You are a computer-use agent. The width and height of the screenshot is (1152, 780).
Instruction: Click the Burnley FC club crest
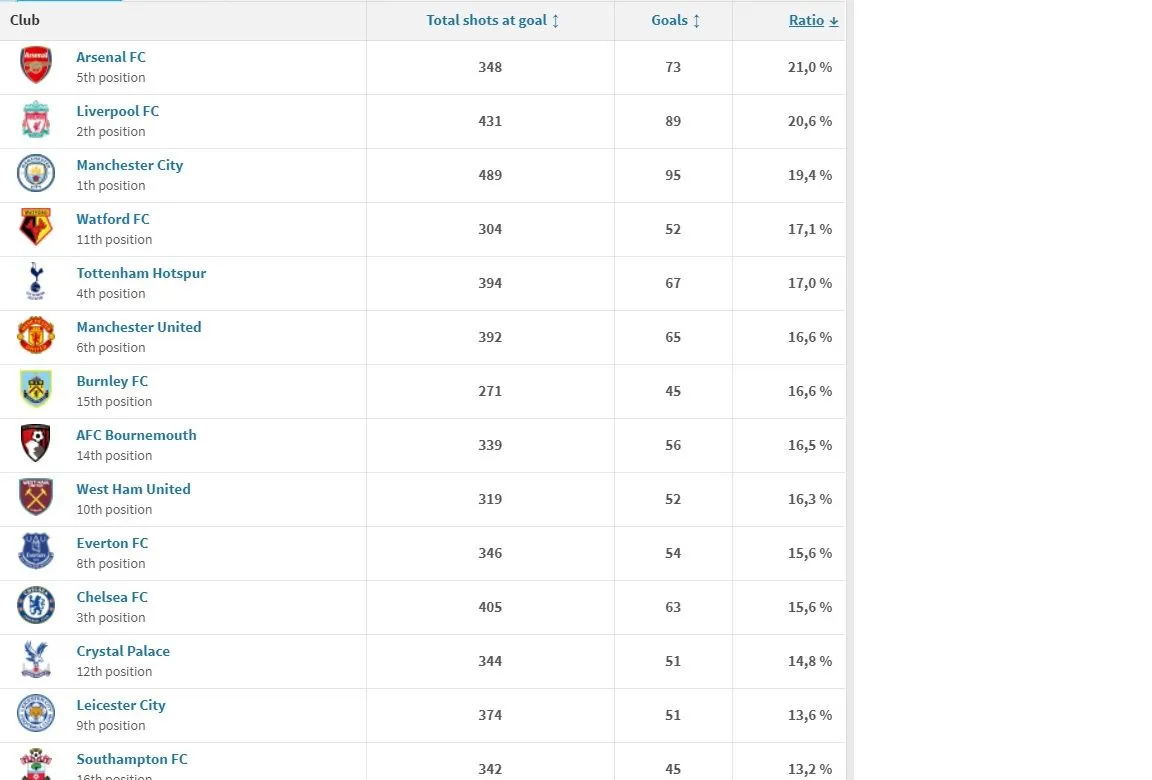pos(36,390)
